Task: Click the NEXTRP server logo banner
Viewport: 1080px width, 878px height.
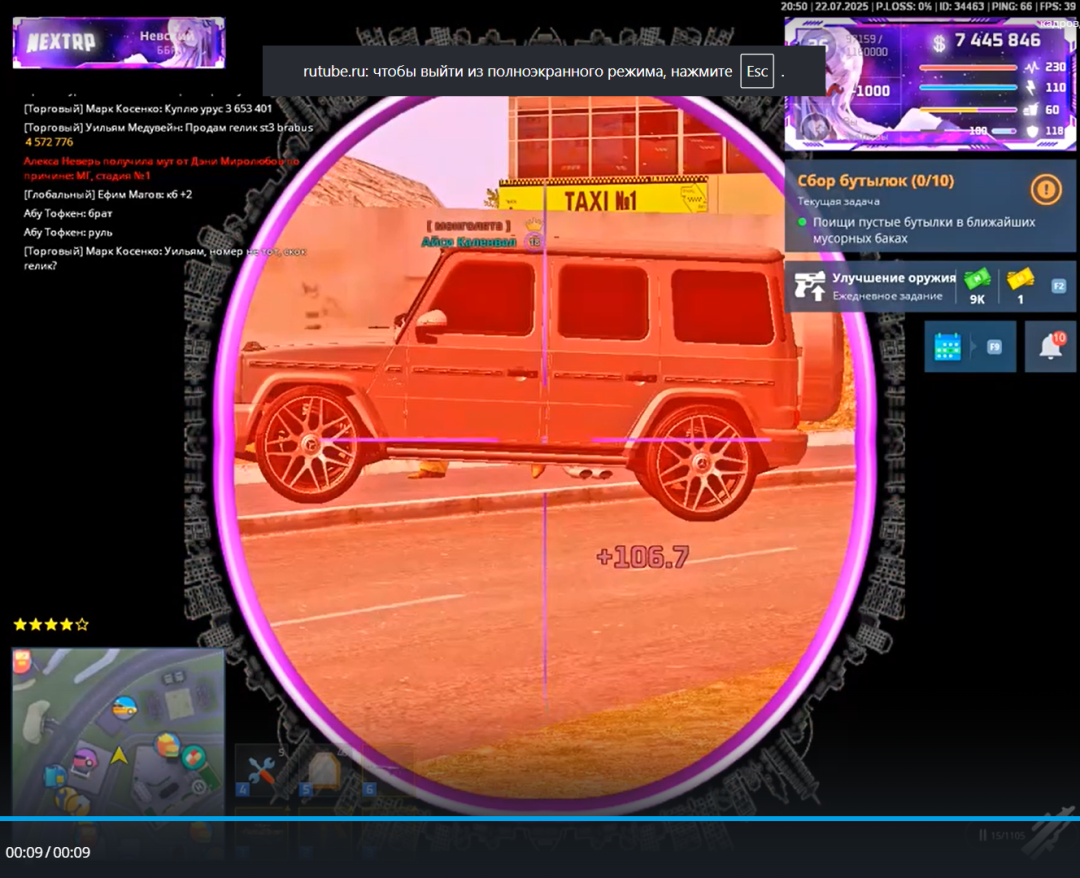Action: 118,43
